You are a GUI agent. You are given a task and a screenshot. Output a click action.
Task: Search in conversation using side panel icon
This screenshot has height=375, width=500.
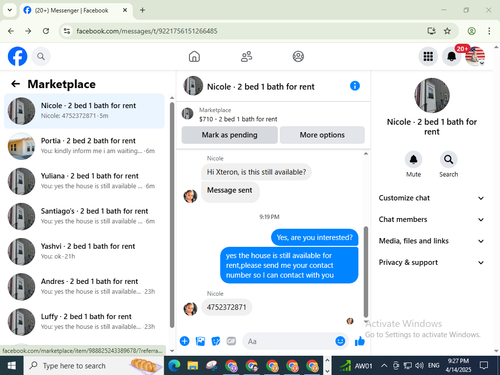(x=448, y=159)
